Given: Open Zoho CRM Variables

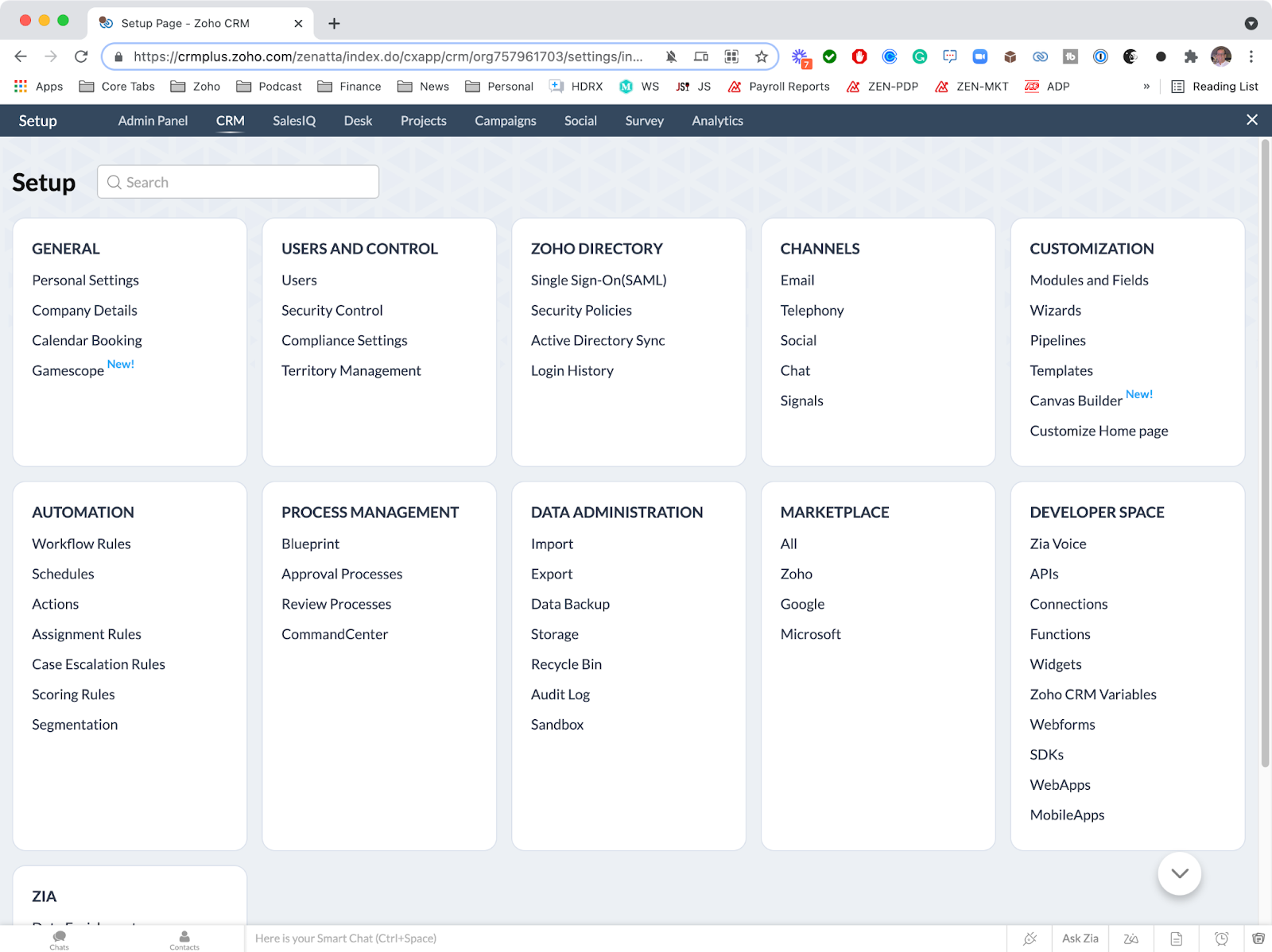Looking at the screenshot, I should 1093,695.
